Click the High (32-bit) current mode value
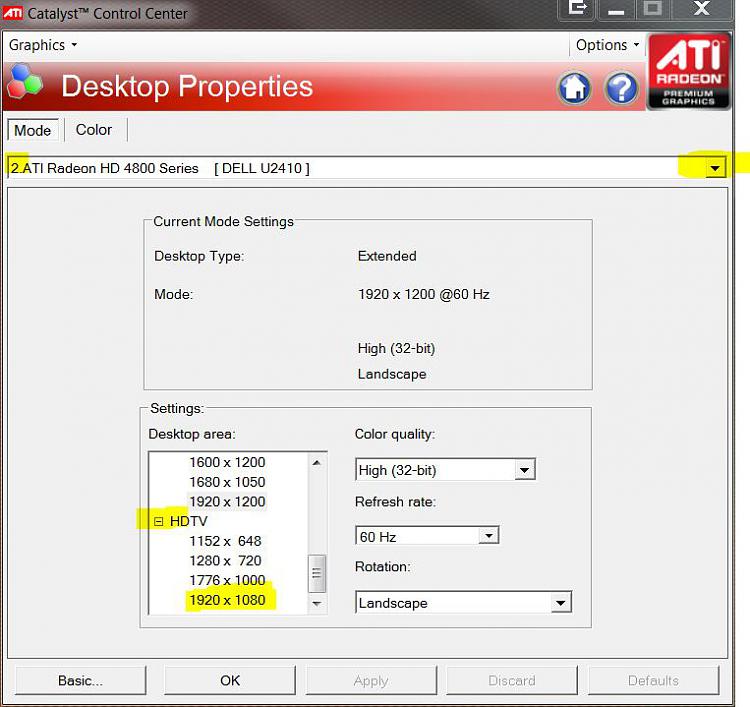 (397, 348)
